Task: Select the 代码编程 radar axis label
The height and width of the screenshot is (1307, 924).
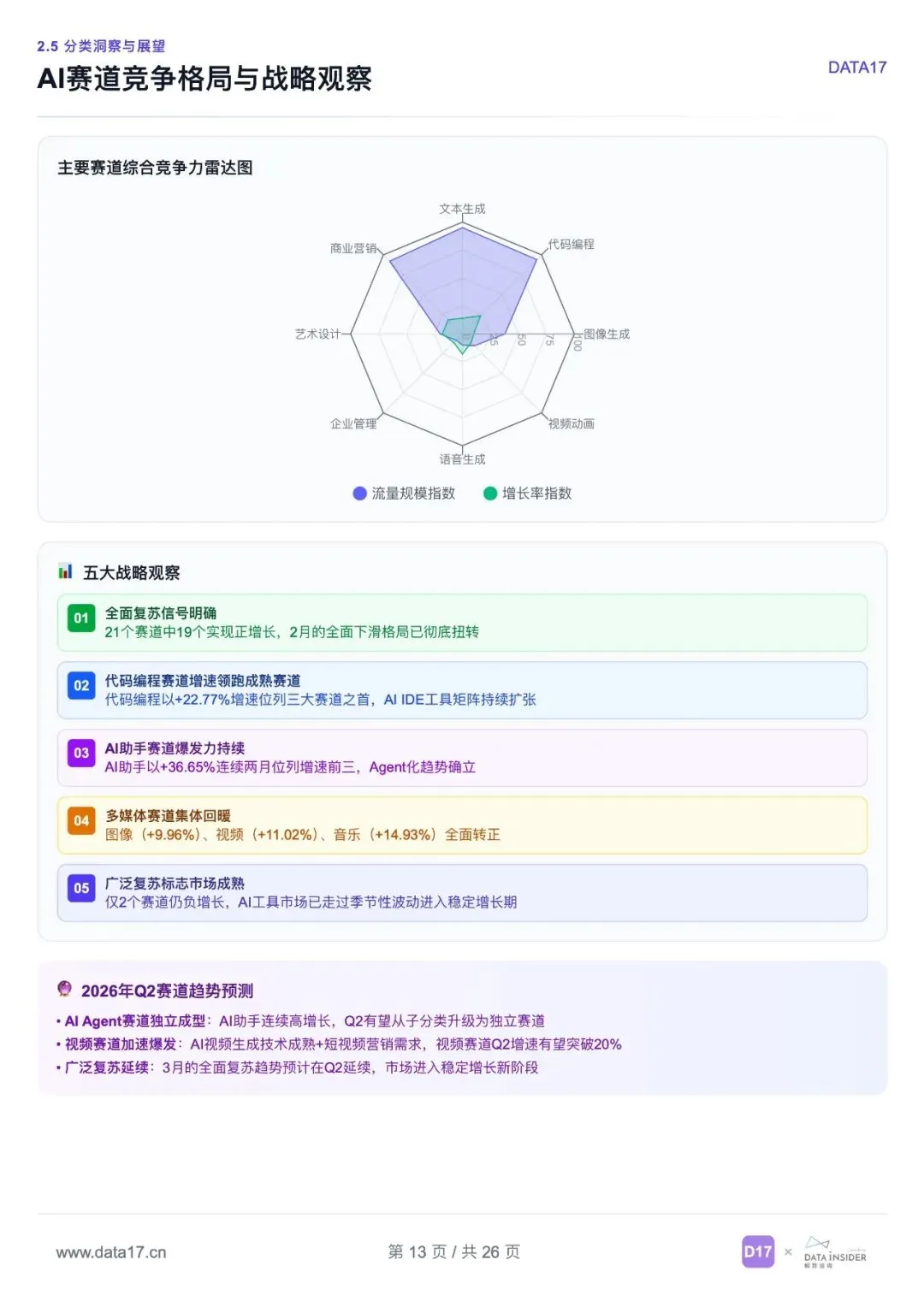Action: point(572,245)
